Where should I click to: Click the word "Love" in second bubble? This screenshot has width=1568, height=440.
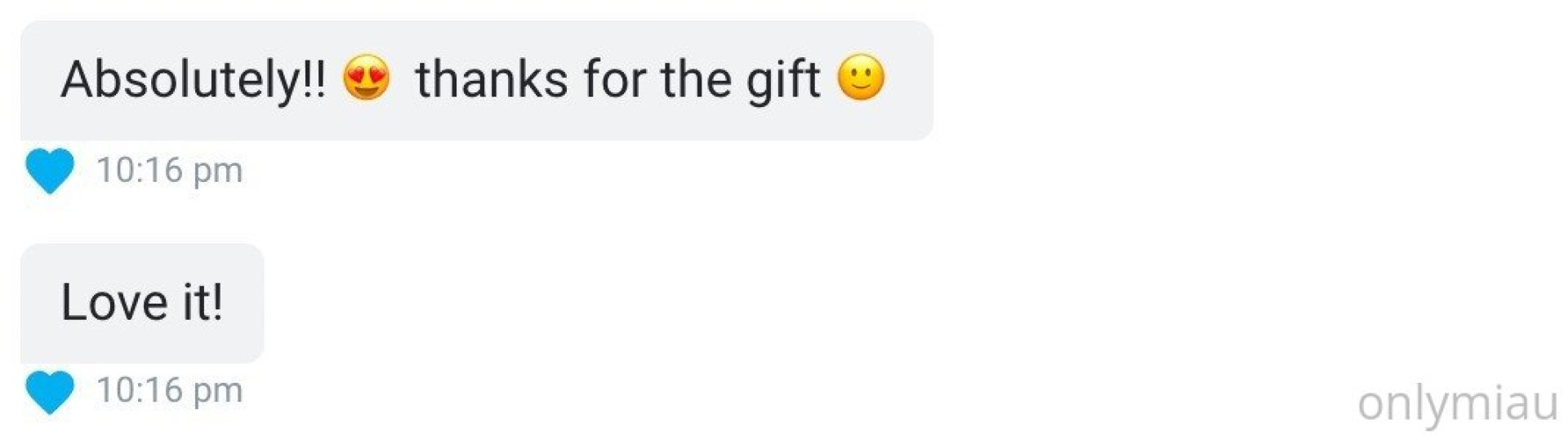(x=114, y=303)
